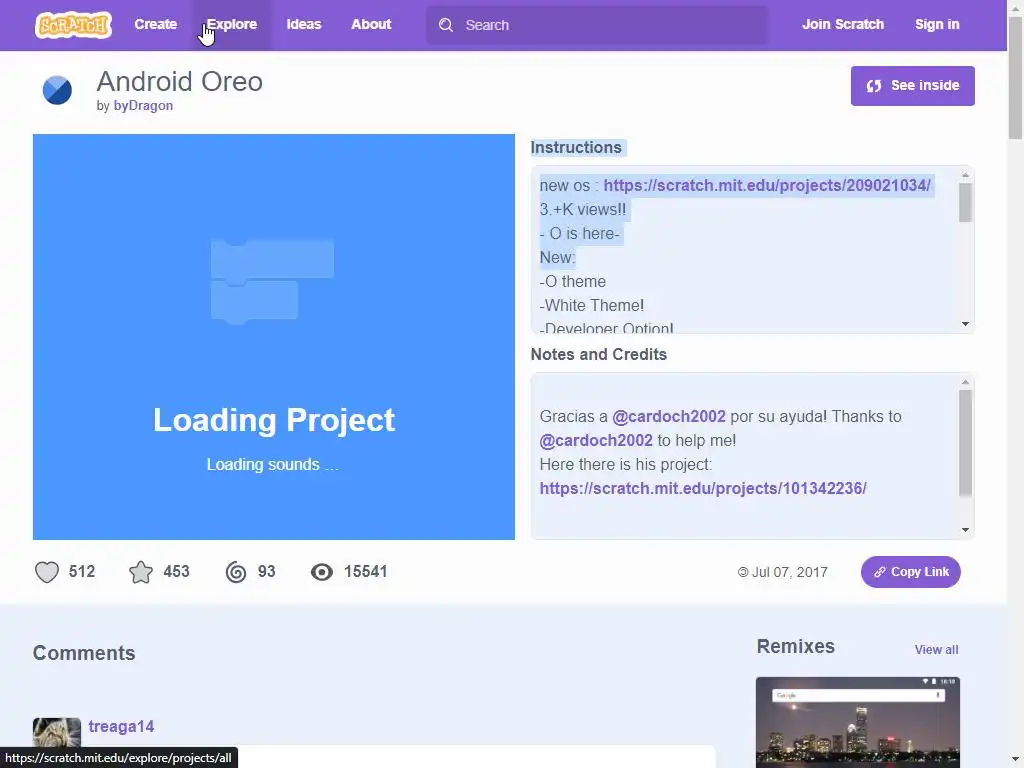Open treaga14 commenter profile link
This screenshot has height=768, width=1024.
pos(121,726)
